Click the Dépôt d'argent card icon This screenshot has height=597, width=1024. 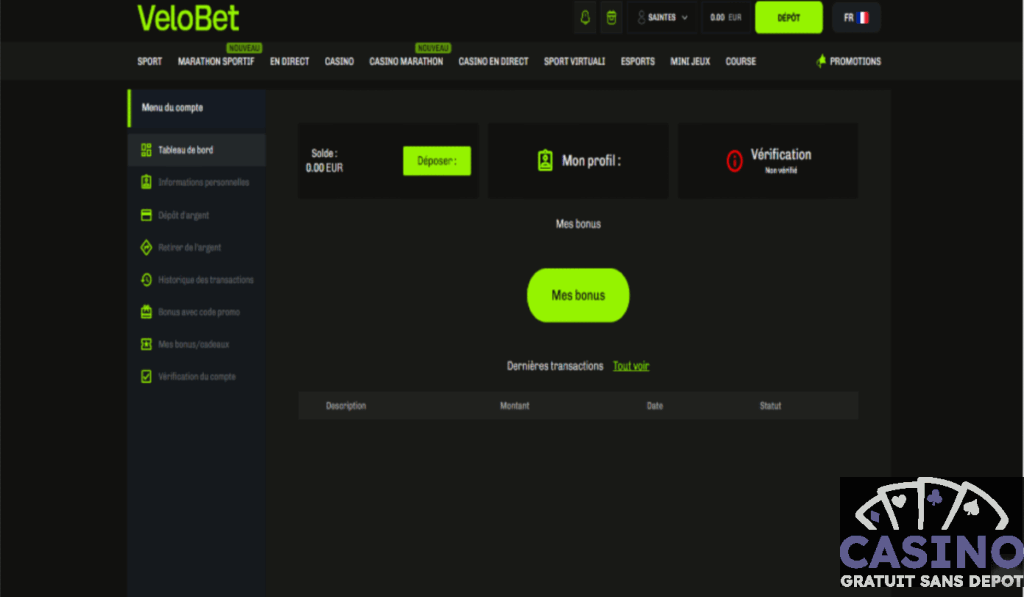(x=146, y=215)
